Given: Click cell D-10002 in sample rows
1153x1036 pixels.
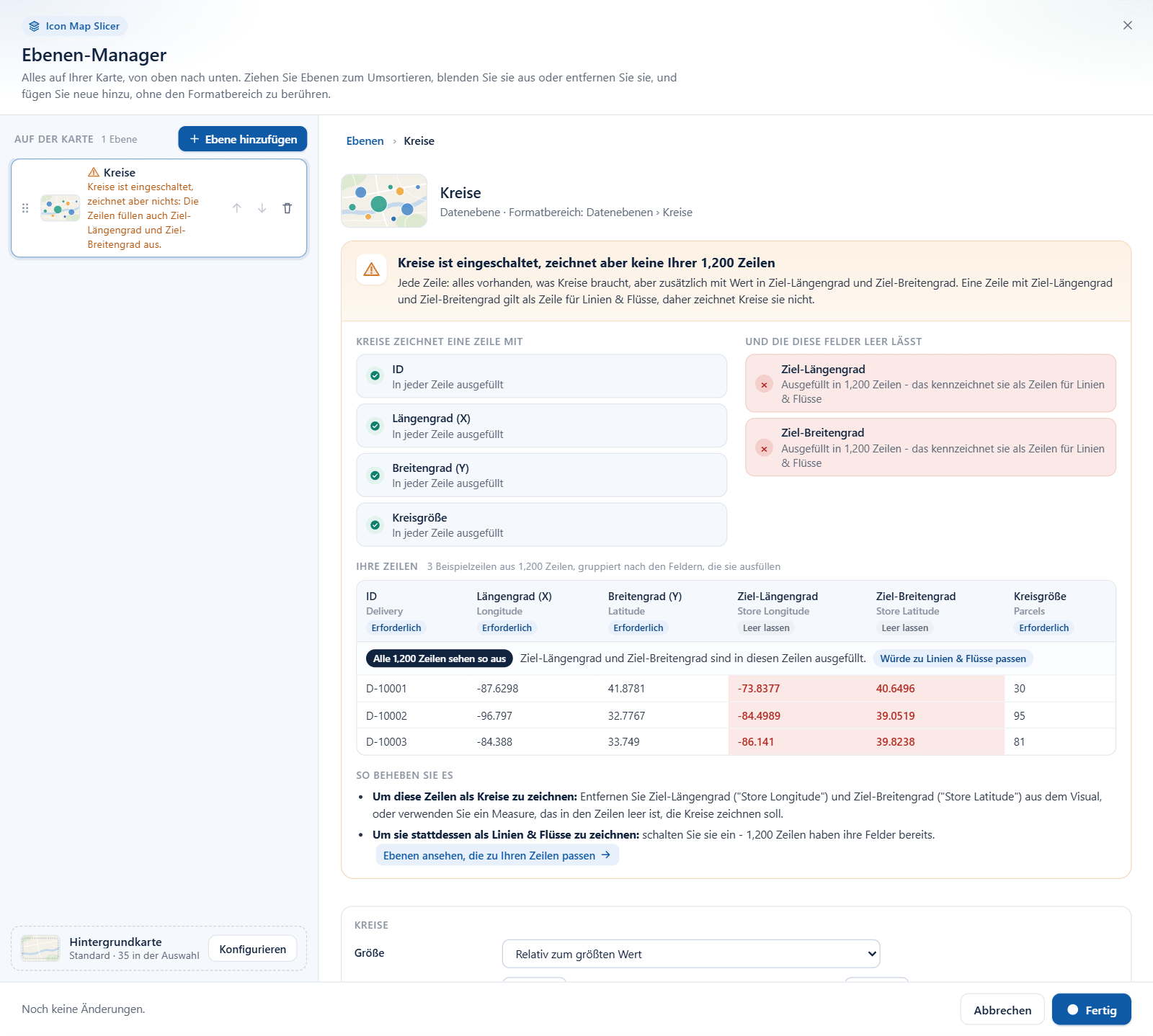Looking at the screenshot, I should [x=386, y=716].
